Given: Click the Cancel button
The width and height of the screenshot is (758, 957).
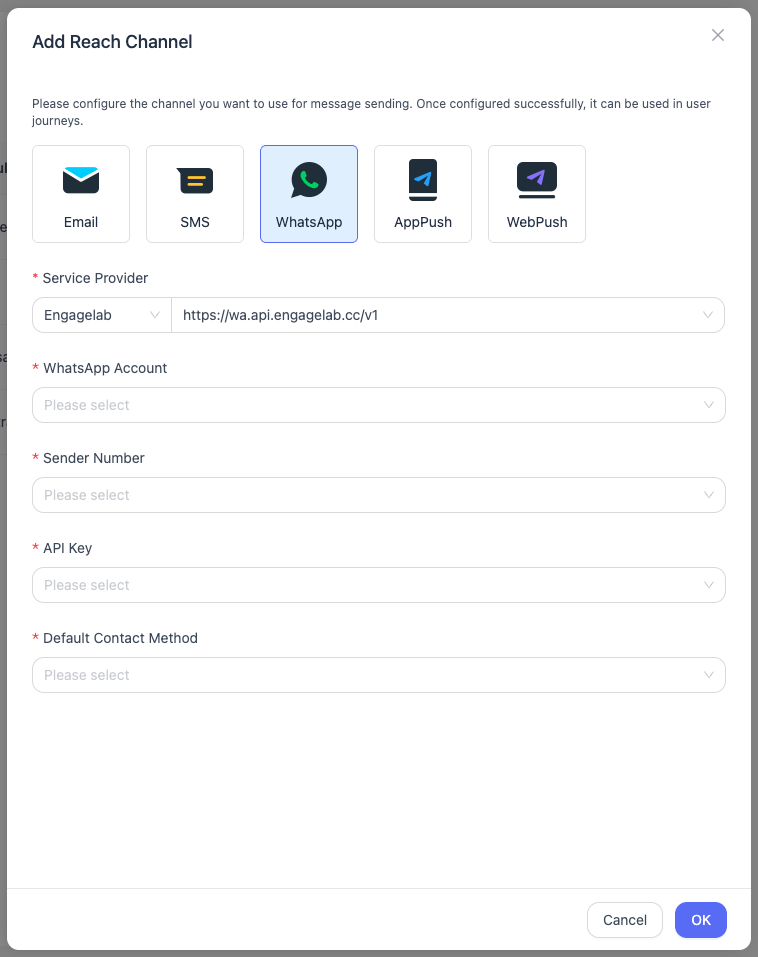Looking at the screenshot, I should click(x=625, y=920).
